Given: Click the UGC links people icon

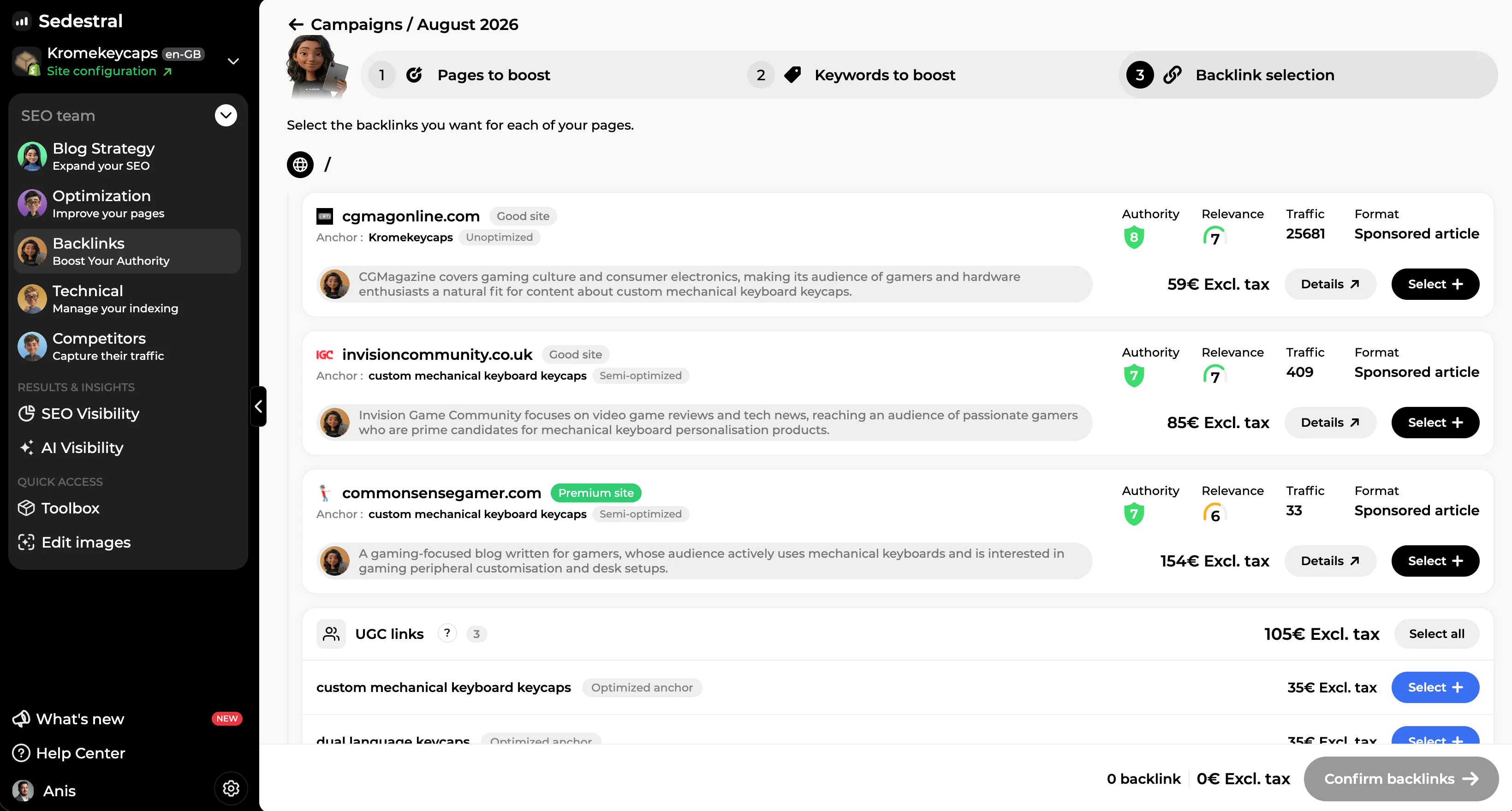Looking at the screenshot, I should click(331, 634).
